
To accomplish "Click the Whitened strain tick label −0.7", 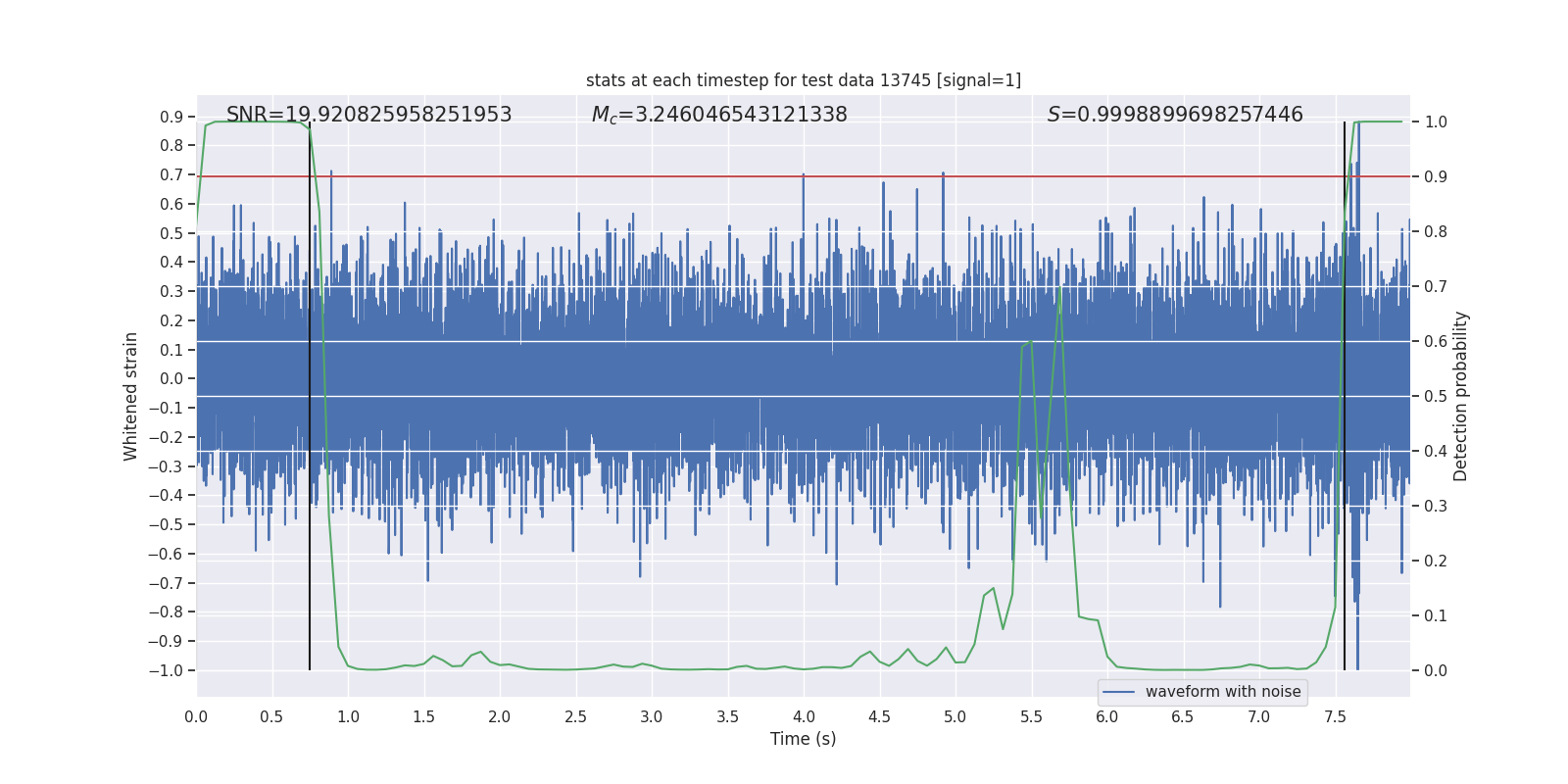I will 166,583.
